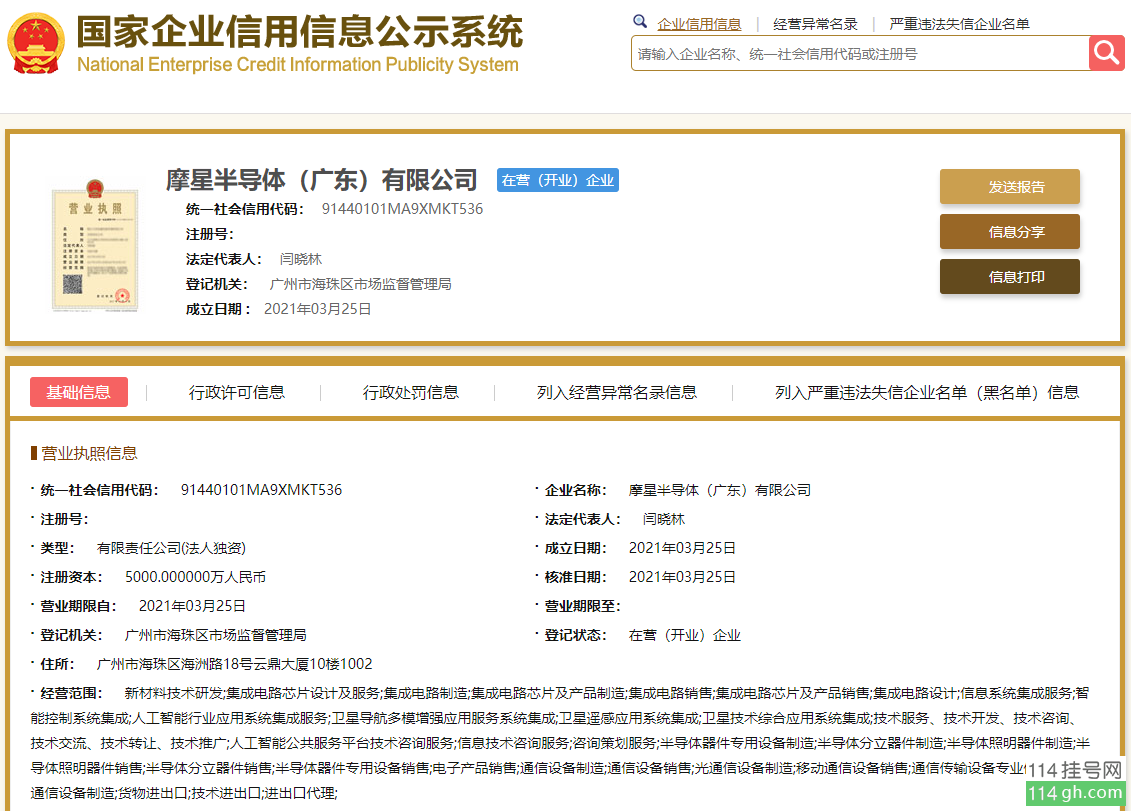Screen dimensions: 1131x811
Task: Select the 经营异常名录 search category
Action: (x=815, y=24)
